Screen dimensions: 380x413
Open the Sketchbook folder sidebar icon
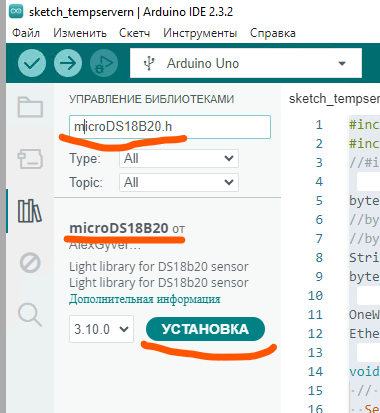(30, 107)
